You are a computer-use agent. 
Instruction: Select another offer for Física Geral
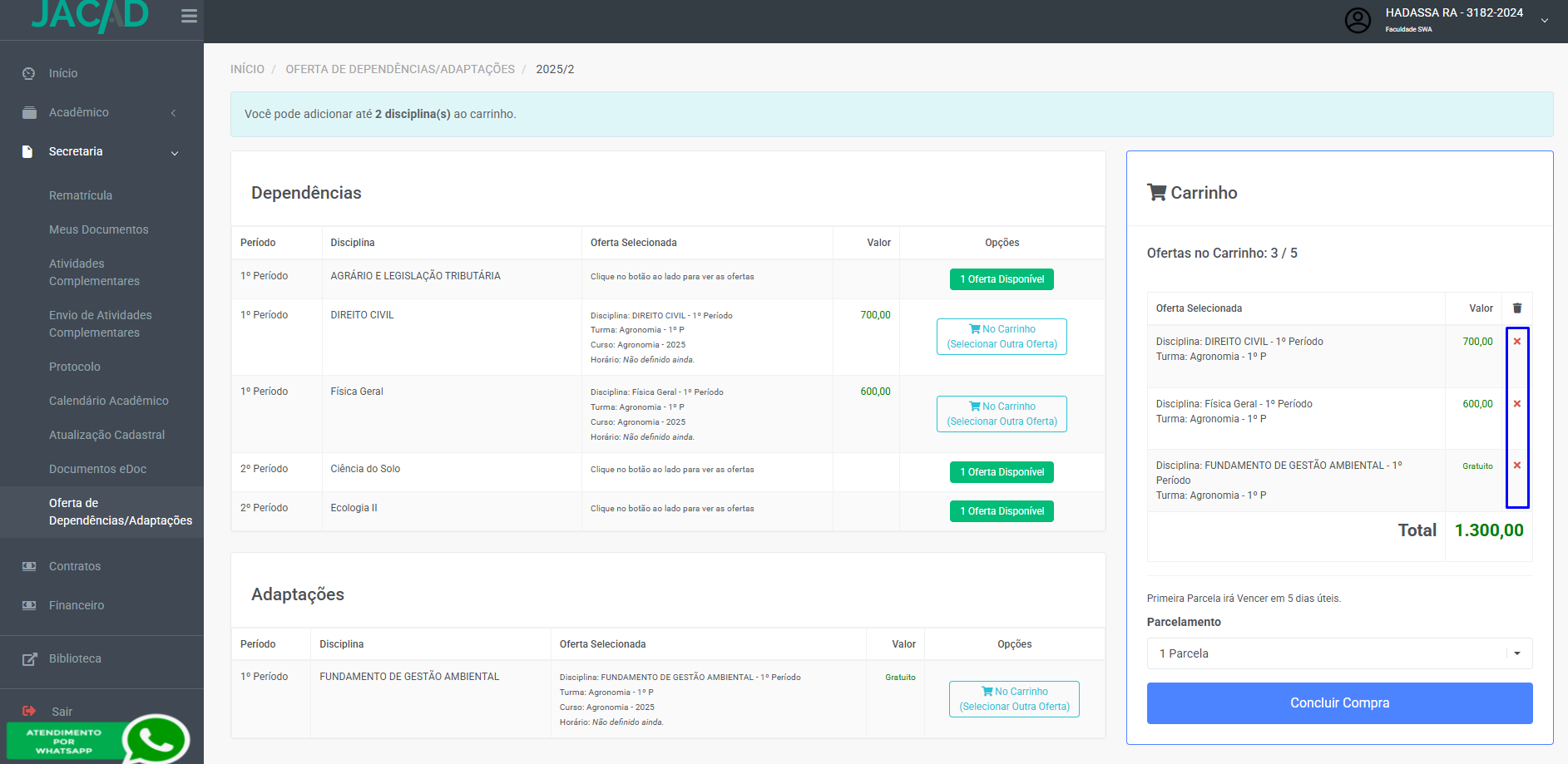coord(1002,414)
